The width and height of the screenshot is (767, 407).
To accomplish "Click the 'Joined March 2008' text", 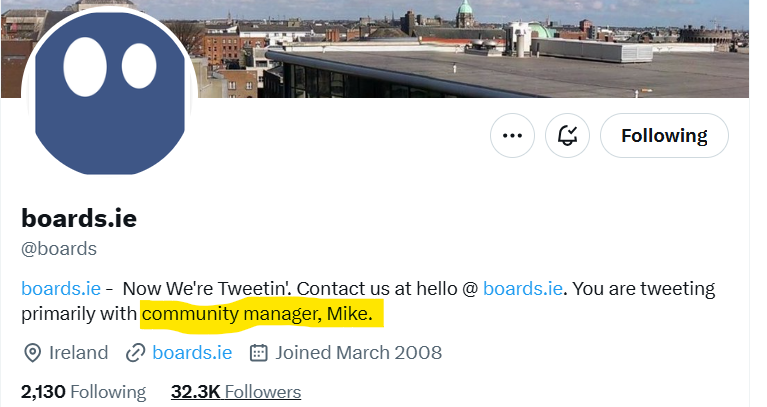I will coord(358,352).
